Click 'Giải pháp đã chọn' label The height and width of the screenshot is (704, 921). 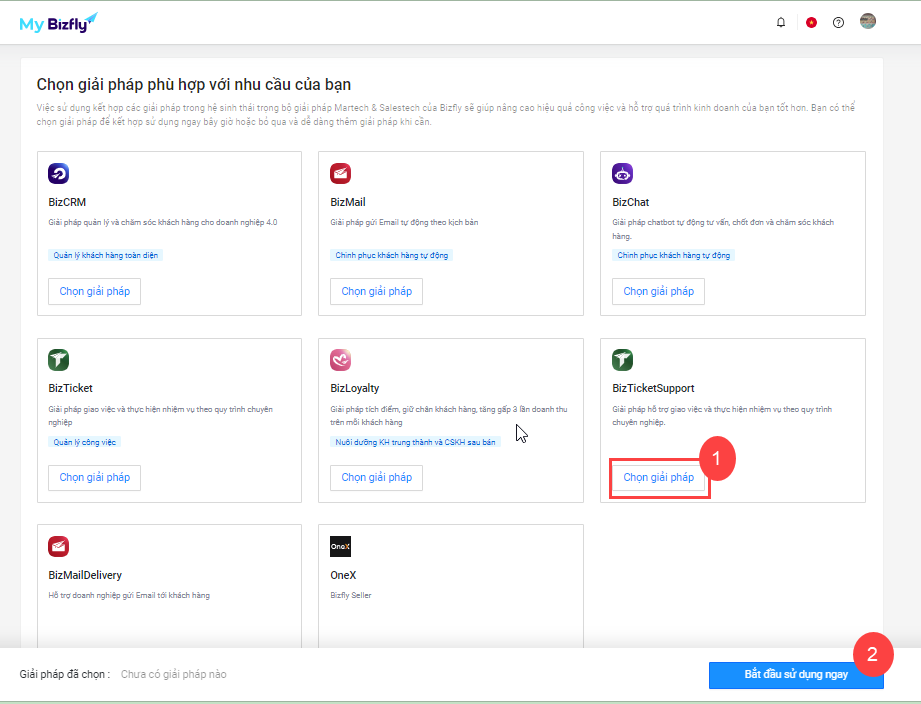pos(65,675)
